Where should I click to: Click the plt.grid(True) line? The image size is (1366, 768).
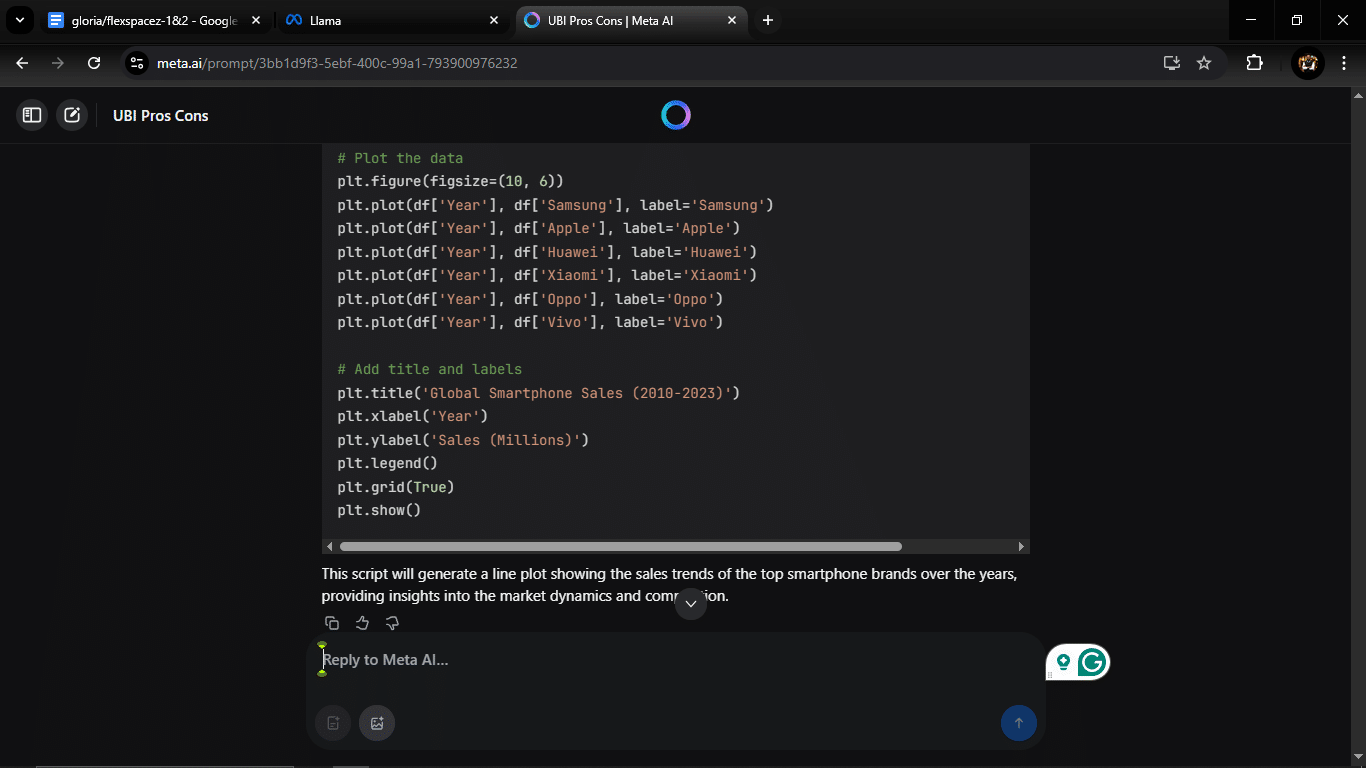396,487
